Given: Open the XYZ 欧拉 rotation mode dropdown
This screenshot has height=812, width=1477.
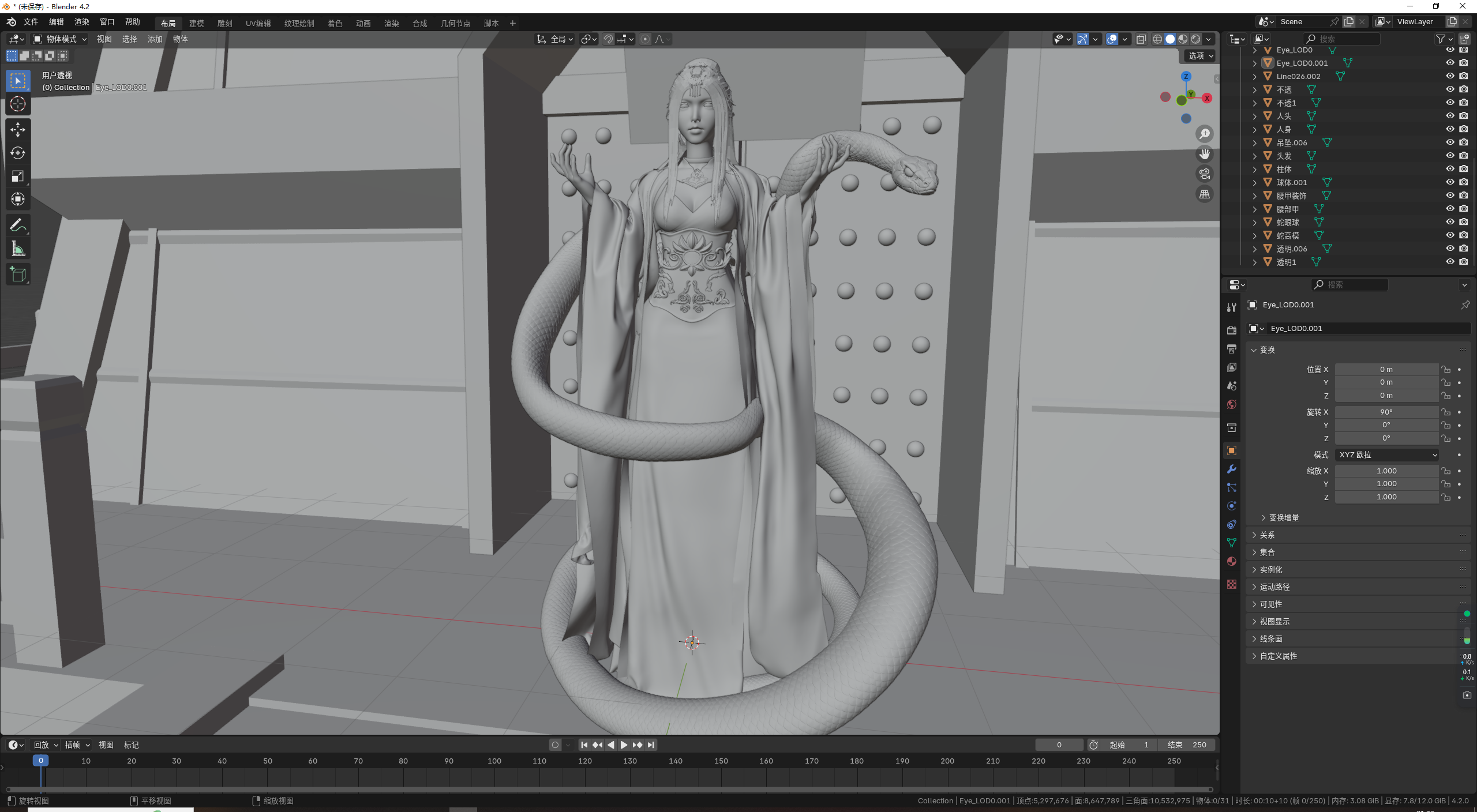Looking at the screenshot, I should [x=1386, y=455].
